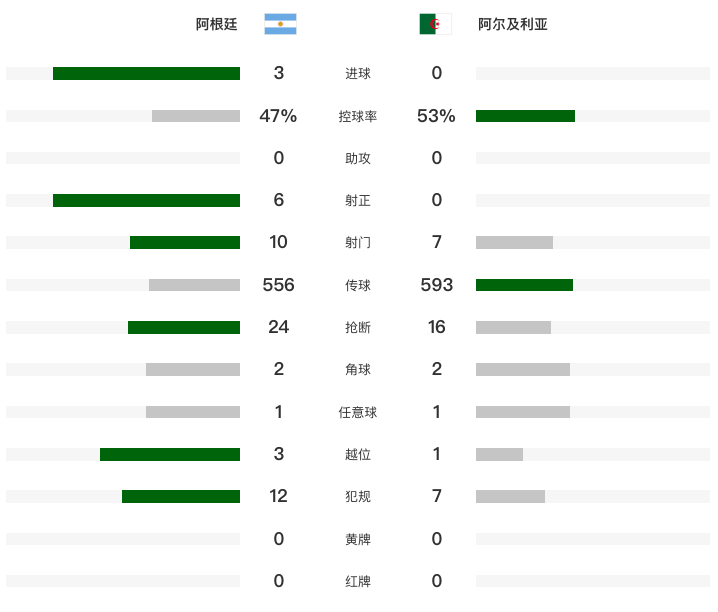Click the 越位 stat label
The image size is (718, 612).
[x=358, y=455]
